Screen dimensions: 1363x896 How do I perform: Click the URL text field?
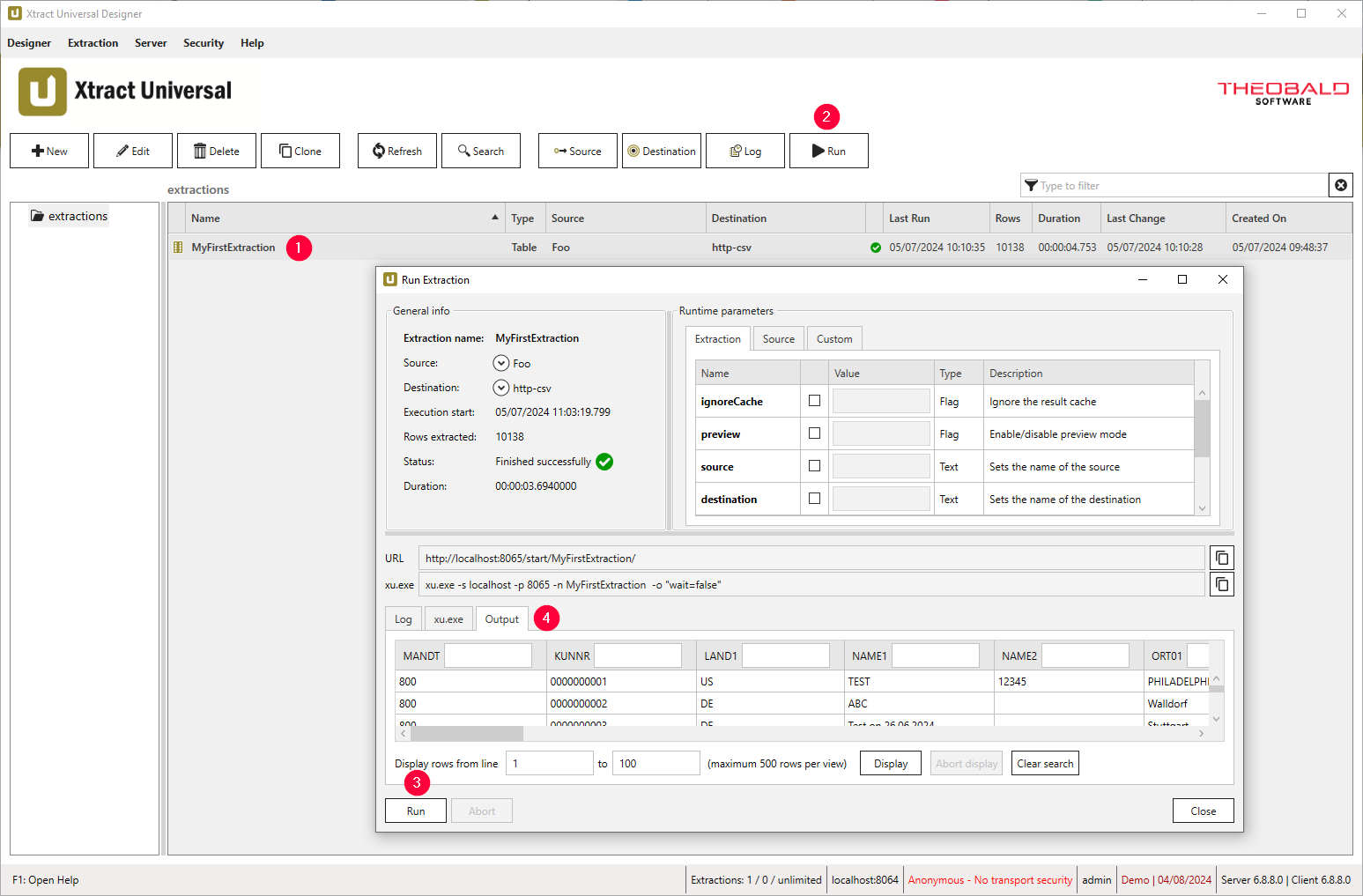coord(811,558)
